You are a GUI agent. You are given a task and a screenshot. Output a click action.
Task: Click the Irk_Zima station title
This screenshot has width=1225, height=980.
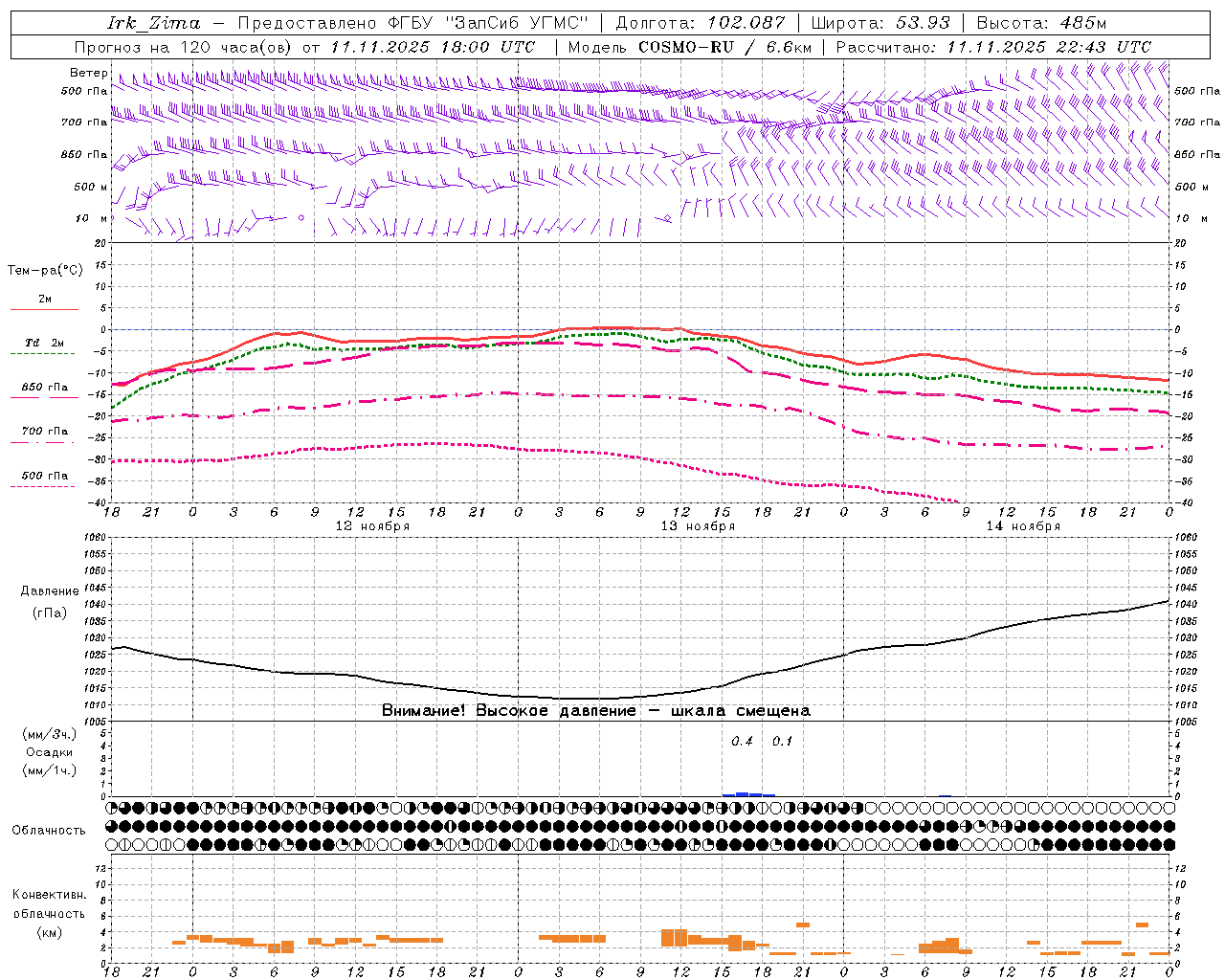coord(154,23)
